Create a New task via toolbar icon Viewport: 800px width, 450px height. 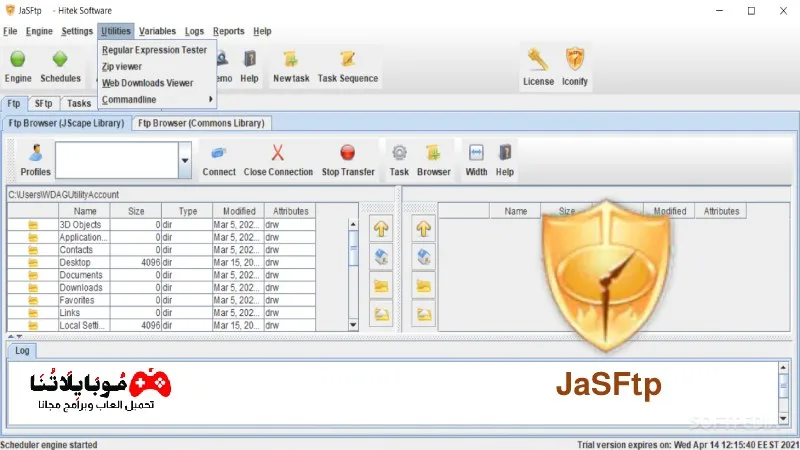coord(291,59)
